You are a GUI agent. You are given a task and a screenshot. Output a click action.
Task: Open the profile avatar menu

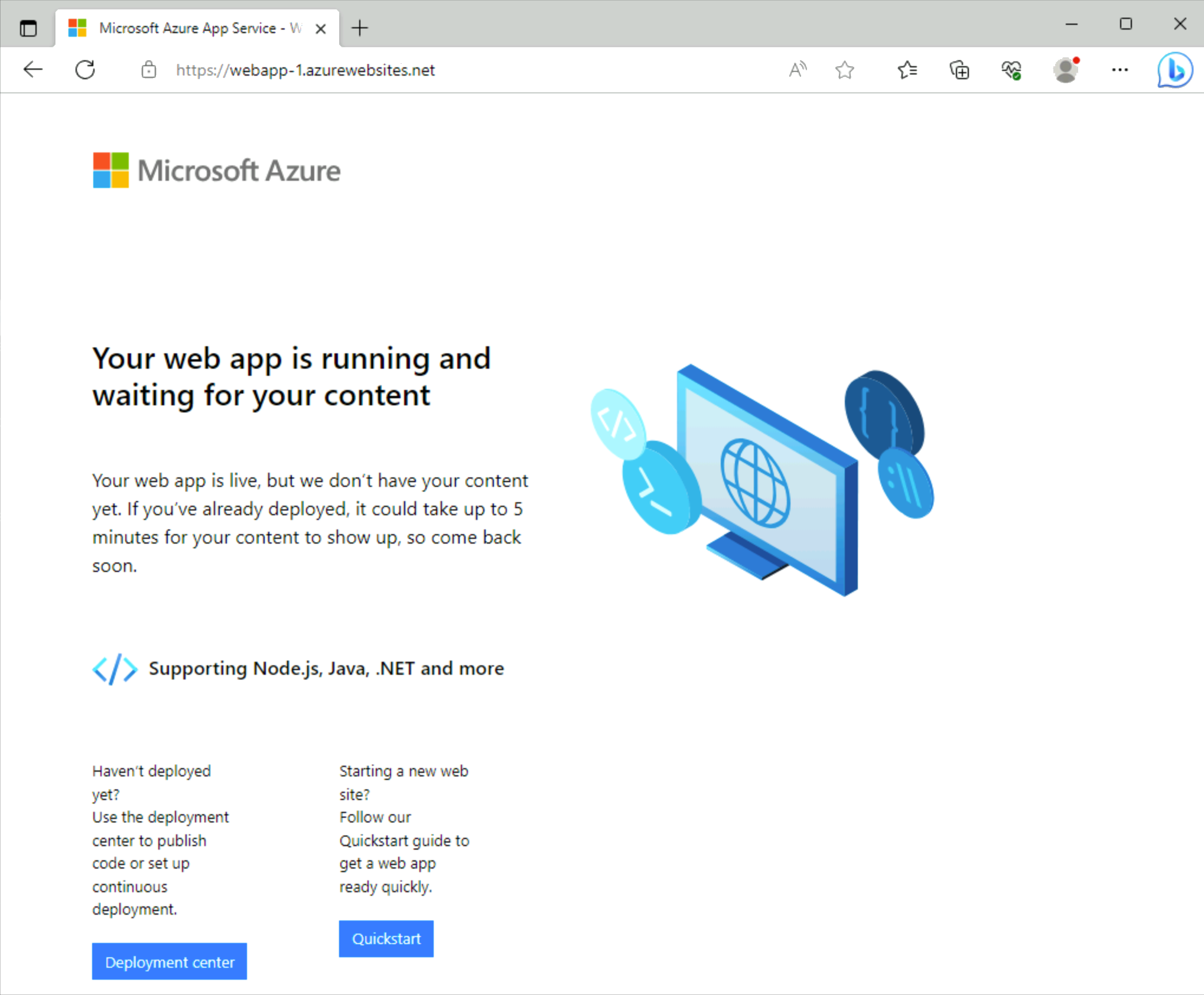click(1066, 70)
